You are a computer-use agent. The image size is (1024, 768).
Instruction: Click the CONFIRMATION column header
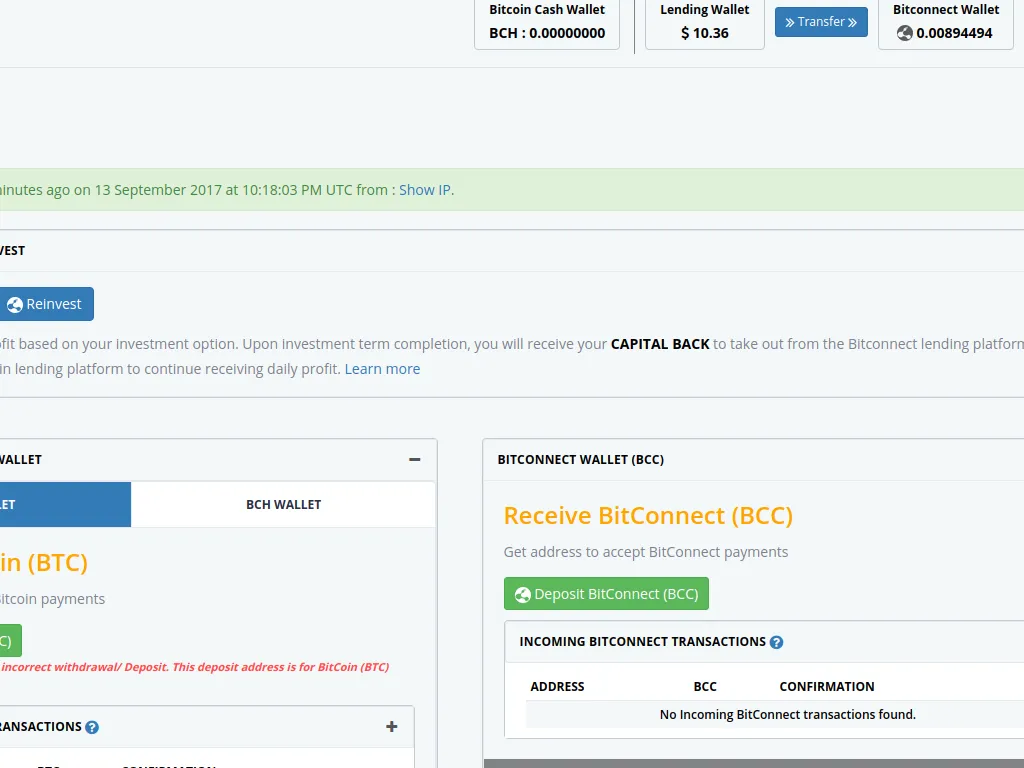827,686
